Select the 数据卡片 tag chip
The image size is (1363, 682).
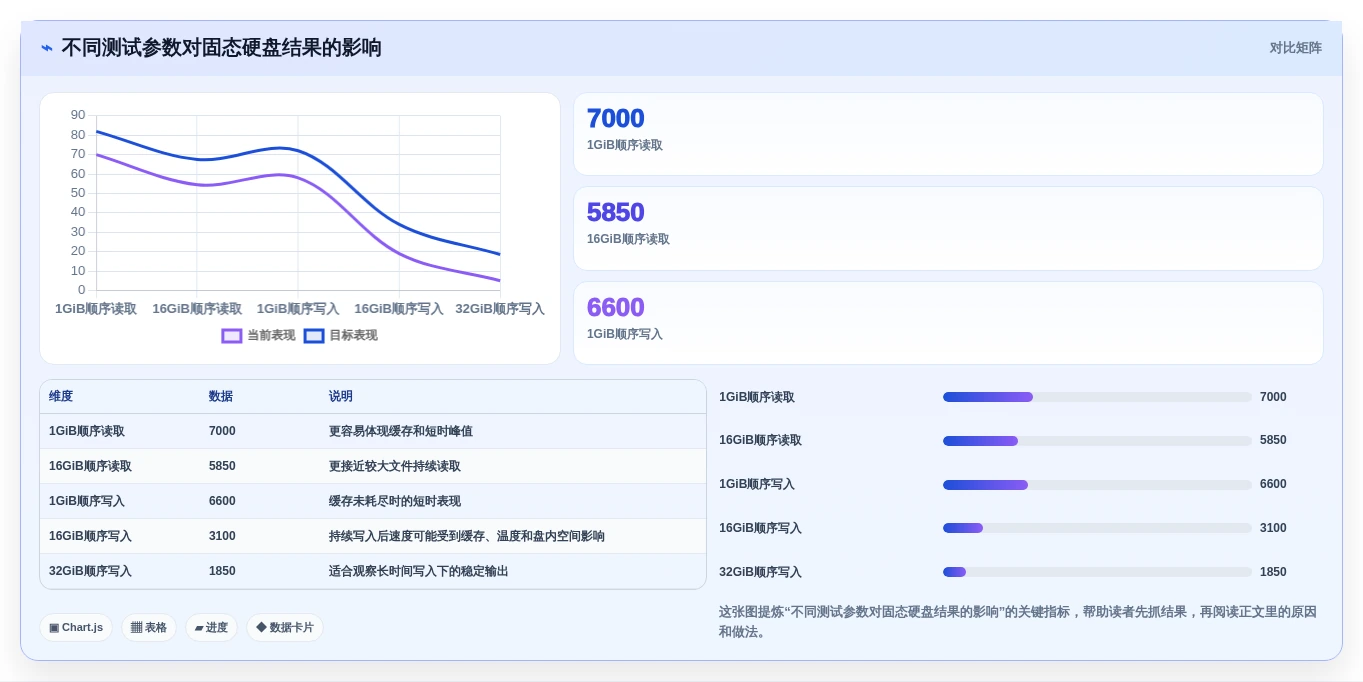285,628
